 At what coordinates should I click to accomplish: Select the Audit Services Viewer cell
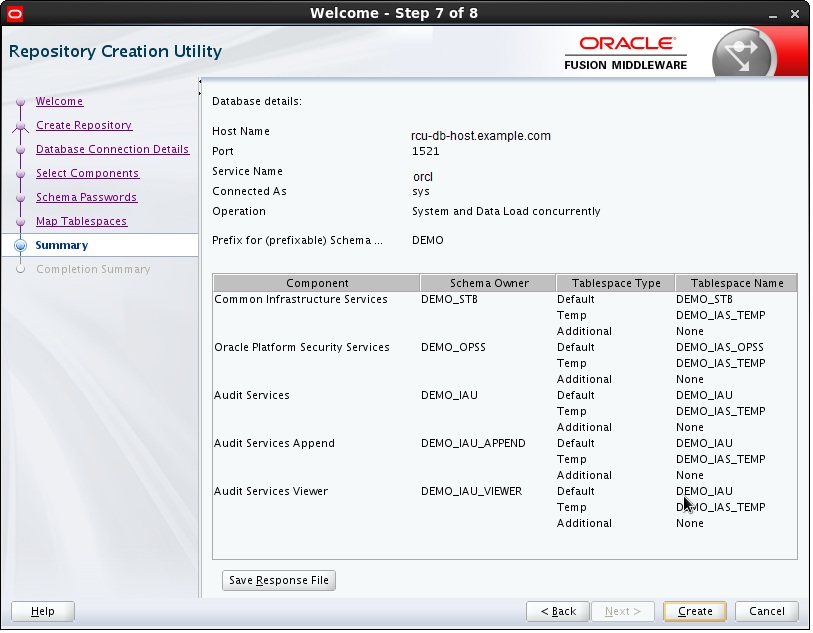pos(271,491)
